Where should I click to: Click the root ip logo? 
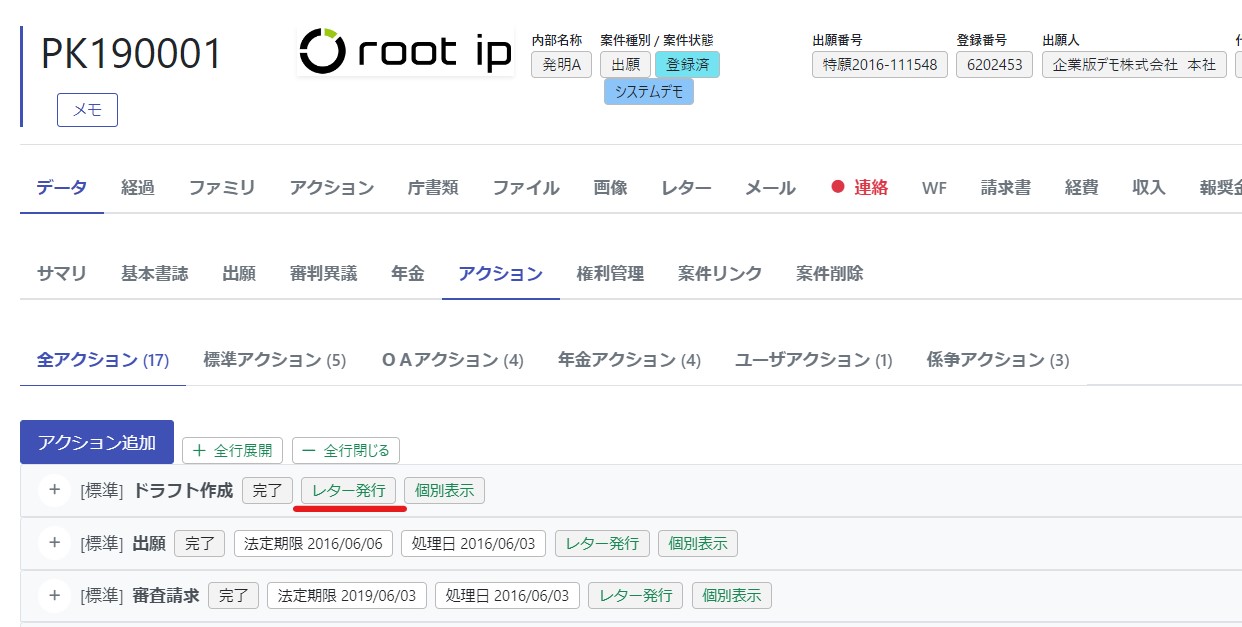(406, 52)
